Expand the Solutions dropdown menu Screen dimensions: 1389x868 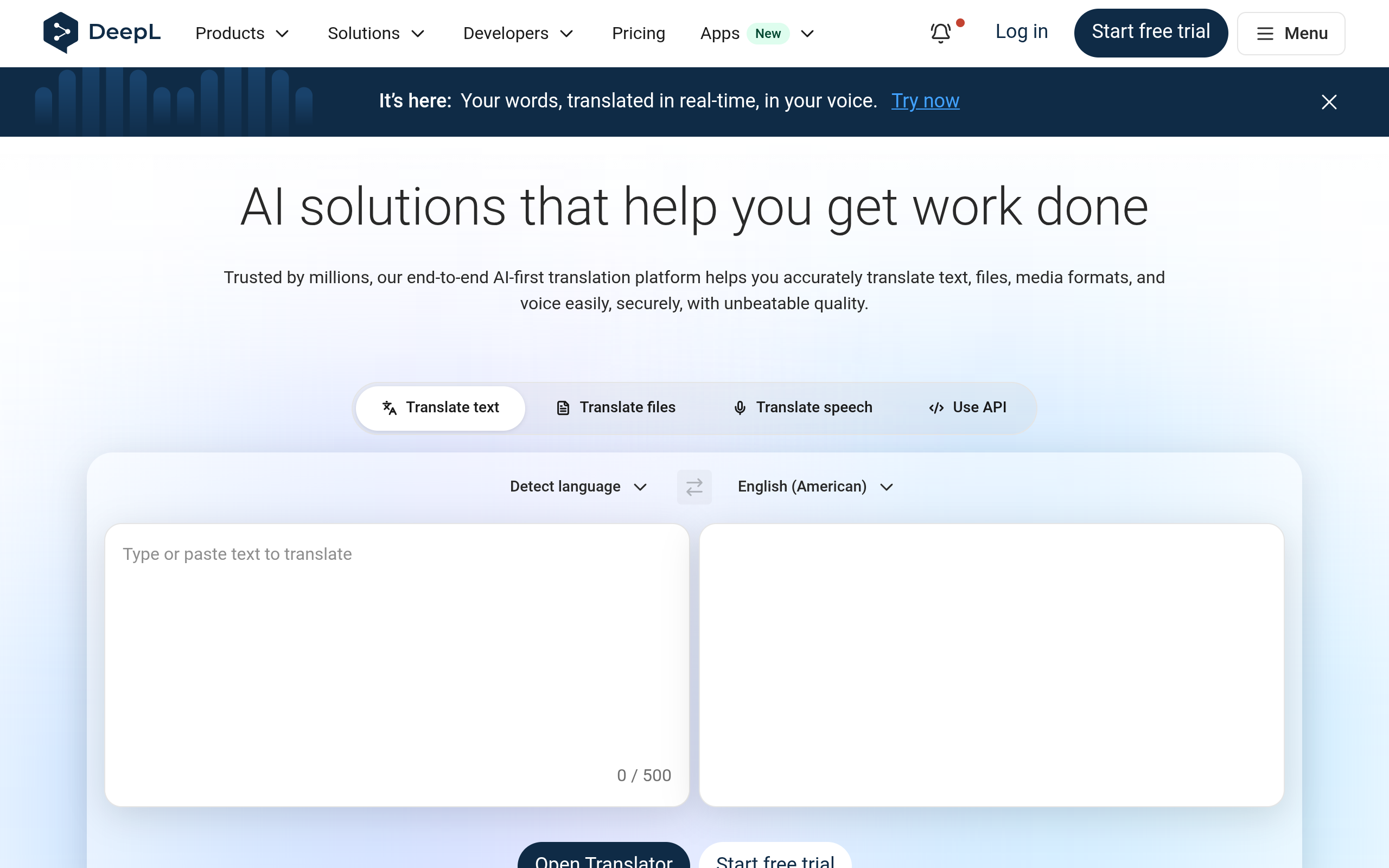[x=376, y=33]
